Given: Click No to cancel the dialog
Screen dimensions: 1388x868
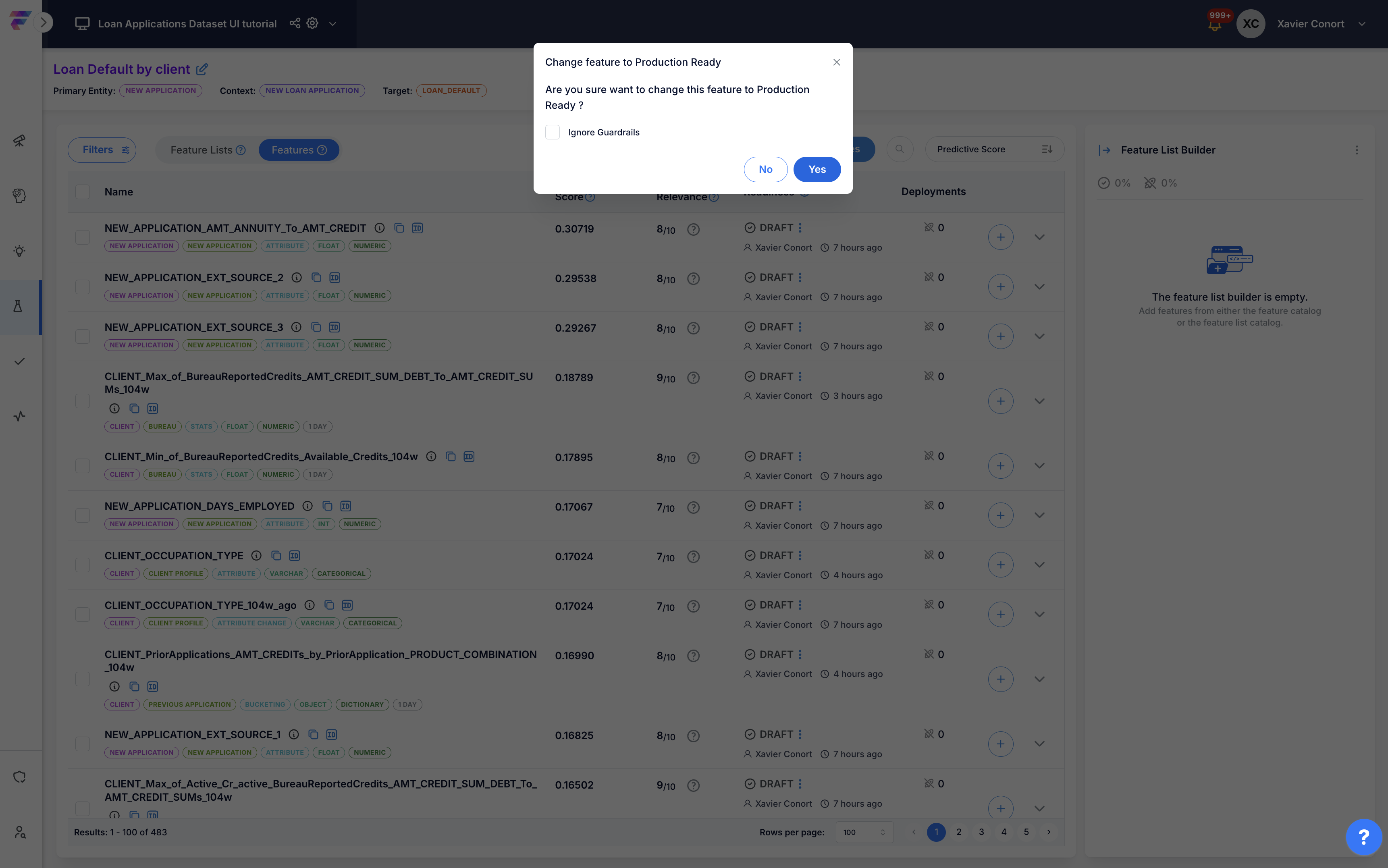Looking at the screenshot, I should pyautogui.click(x=765, y=169).
